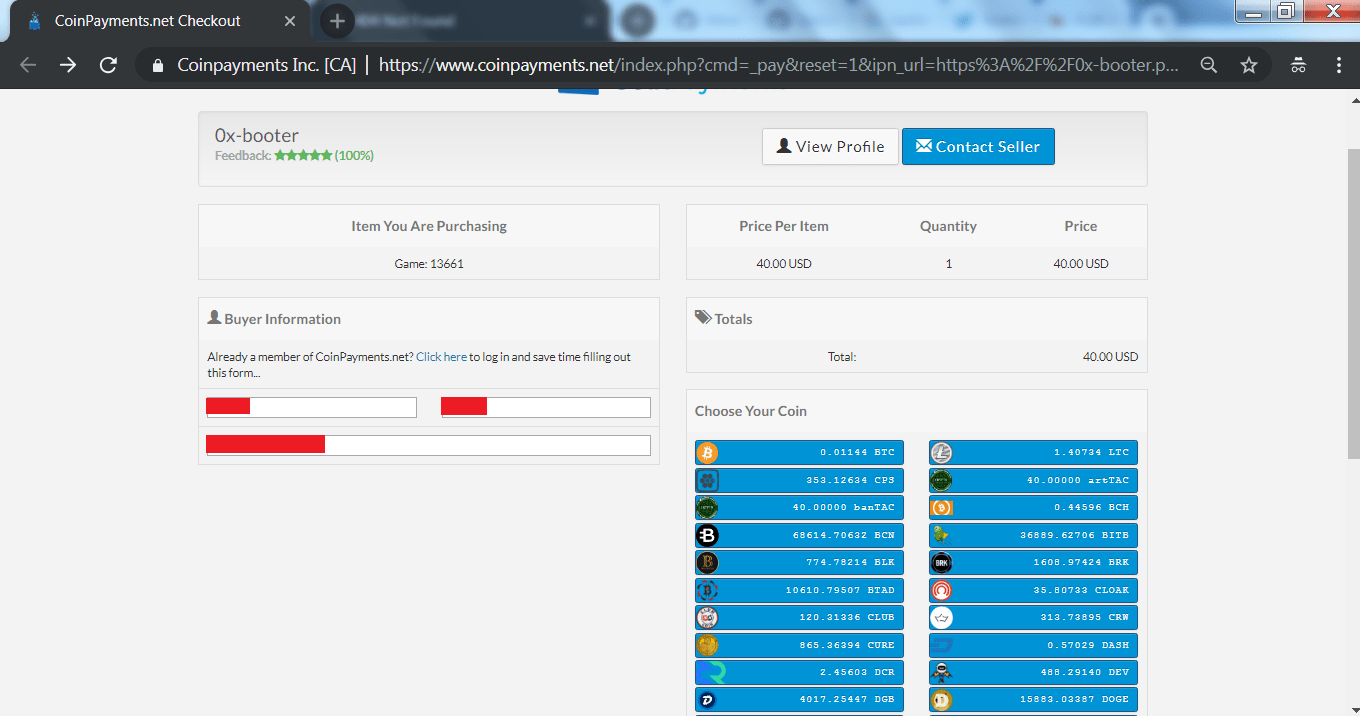
Task: Go back in browser history
Action: (x=27, y=65)
